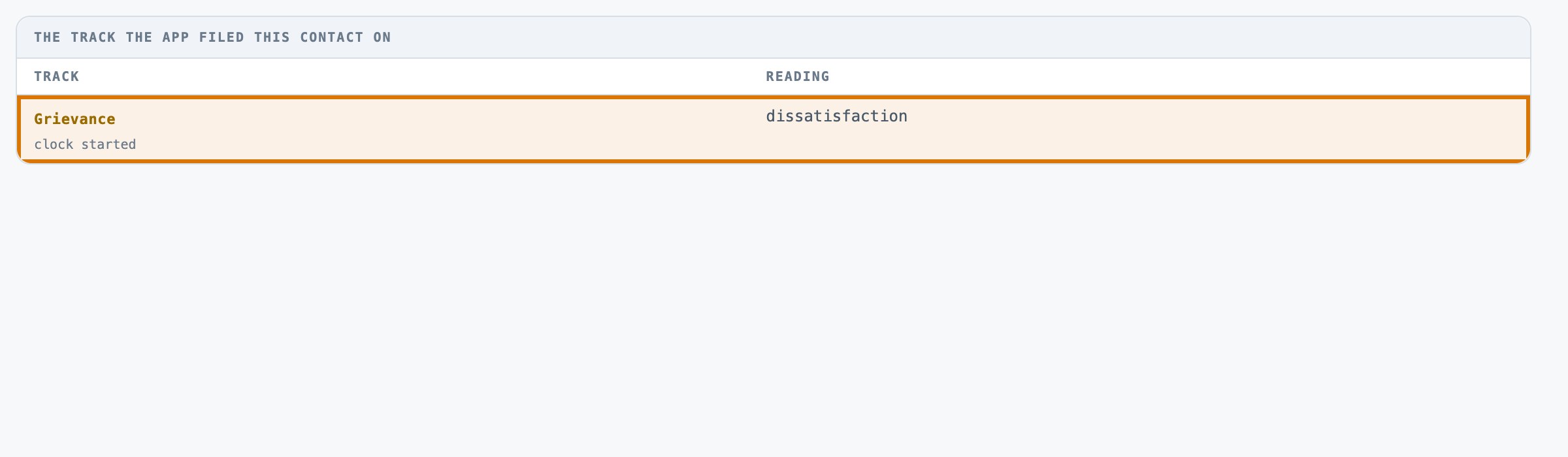Click the word clock under Grievance
The height and width of the screenshot is (457, 1568).
pyautogui.click(x=54, y=144)
